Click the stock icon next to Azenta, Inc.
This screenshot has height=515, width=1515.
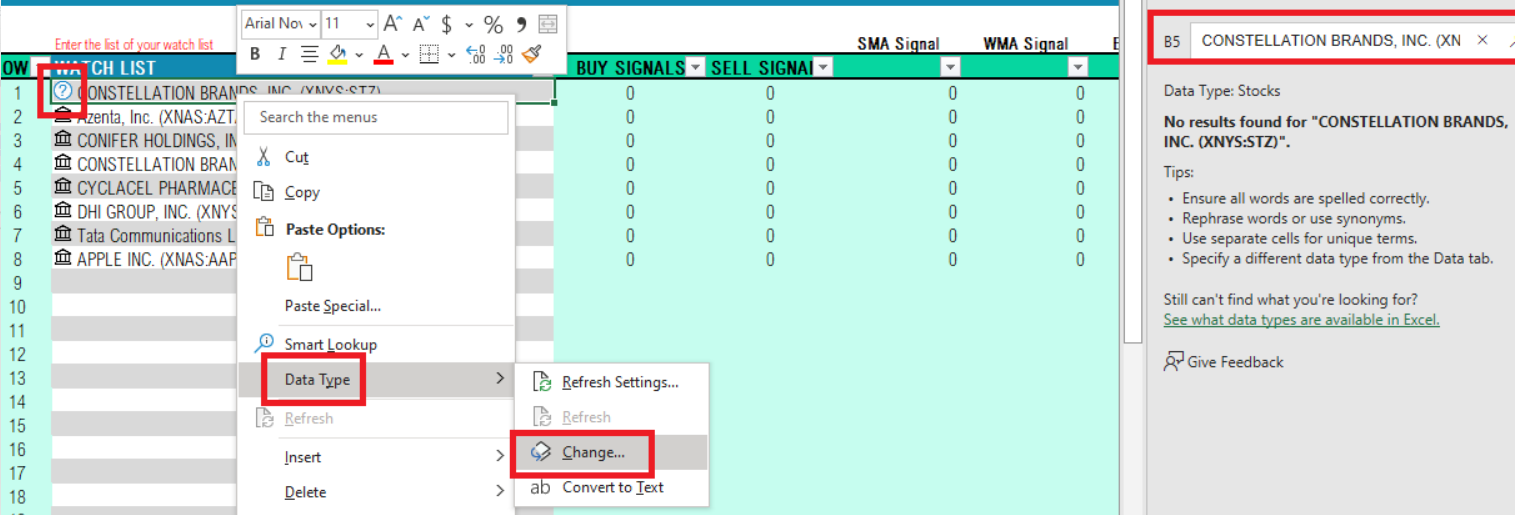tap(63, 115)
